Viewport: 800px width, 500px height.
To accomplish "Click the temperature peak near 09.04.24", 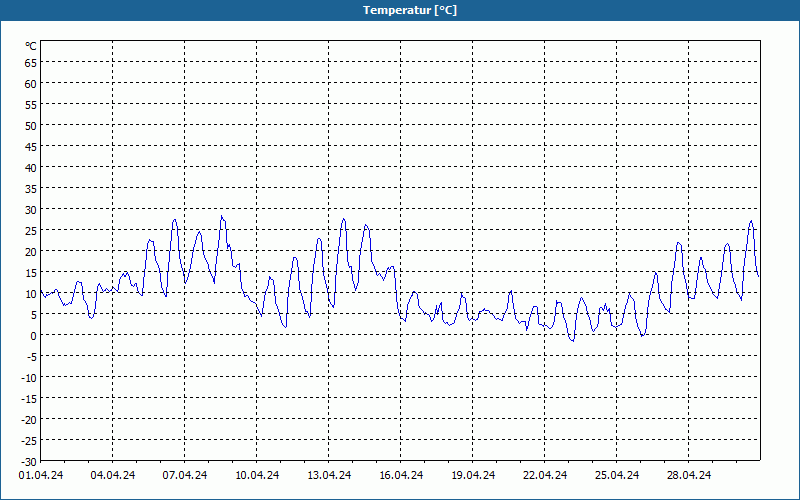I will pos(221,216).
